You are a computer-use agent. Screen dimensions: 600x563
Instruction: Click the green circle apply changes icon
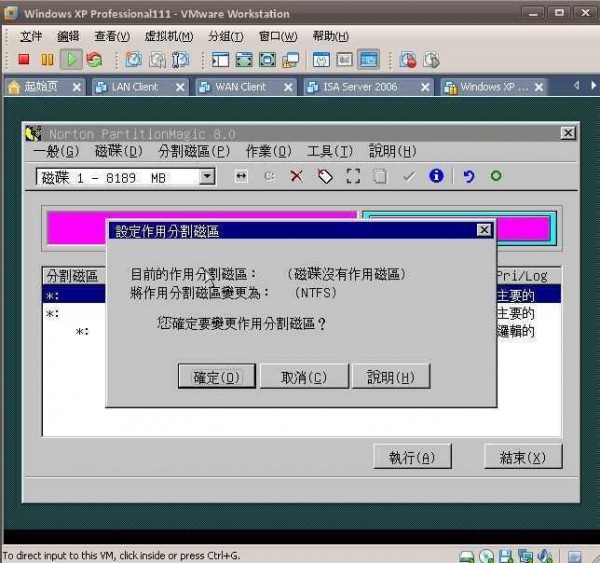[496, 176]
